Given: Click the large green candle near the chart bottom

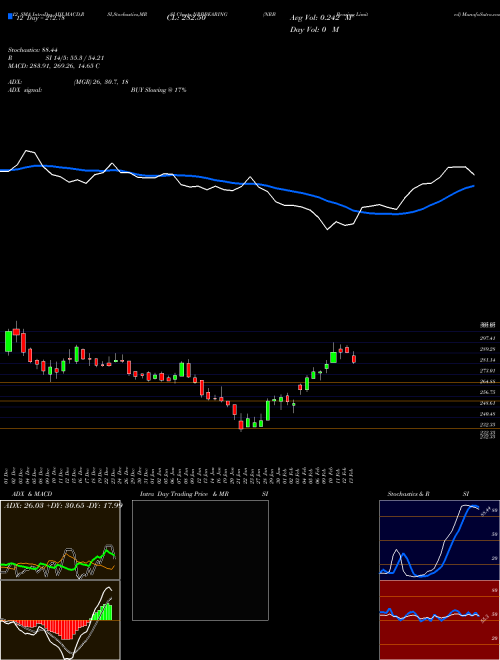Looking at the screenshot, I should point(268,410).
